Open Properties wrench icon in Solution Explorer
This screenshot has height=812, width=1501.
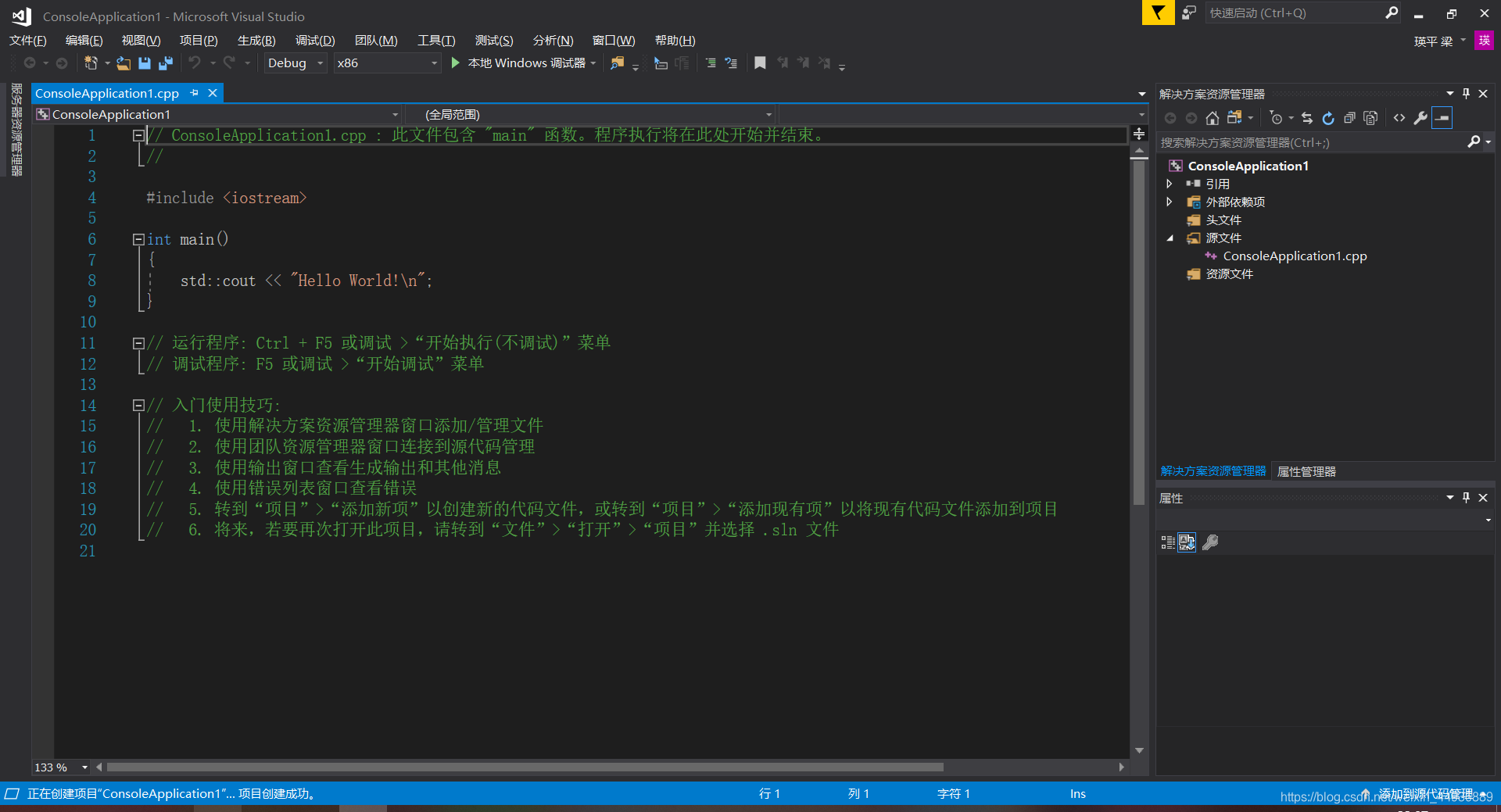tap(1420, 118)
